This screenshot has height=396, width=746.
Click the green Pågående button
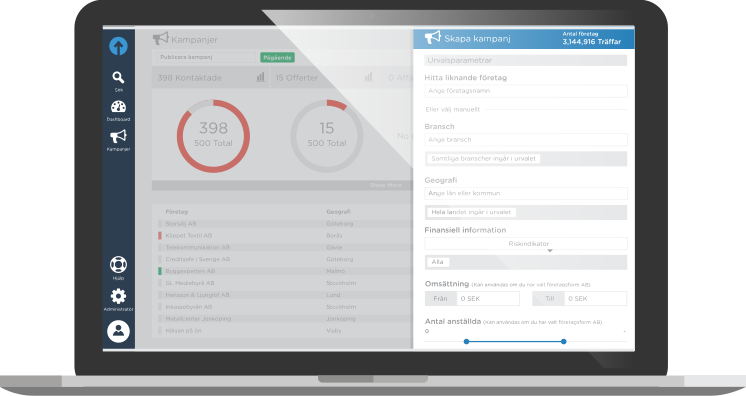tap(277, 57)
